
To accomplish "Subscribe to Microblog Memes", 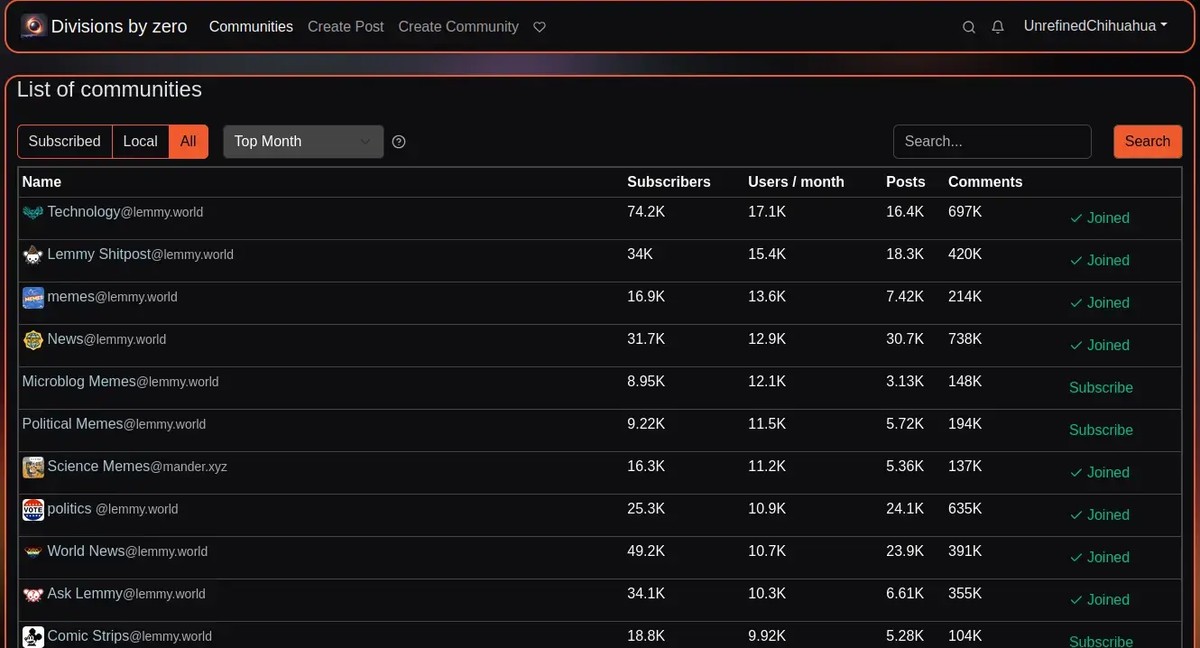I will (1100, 387).
